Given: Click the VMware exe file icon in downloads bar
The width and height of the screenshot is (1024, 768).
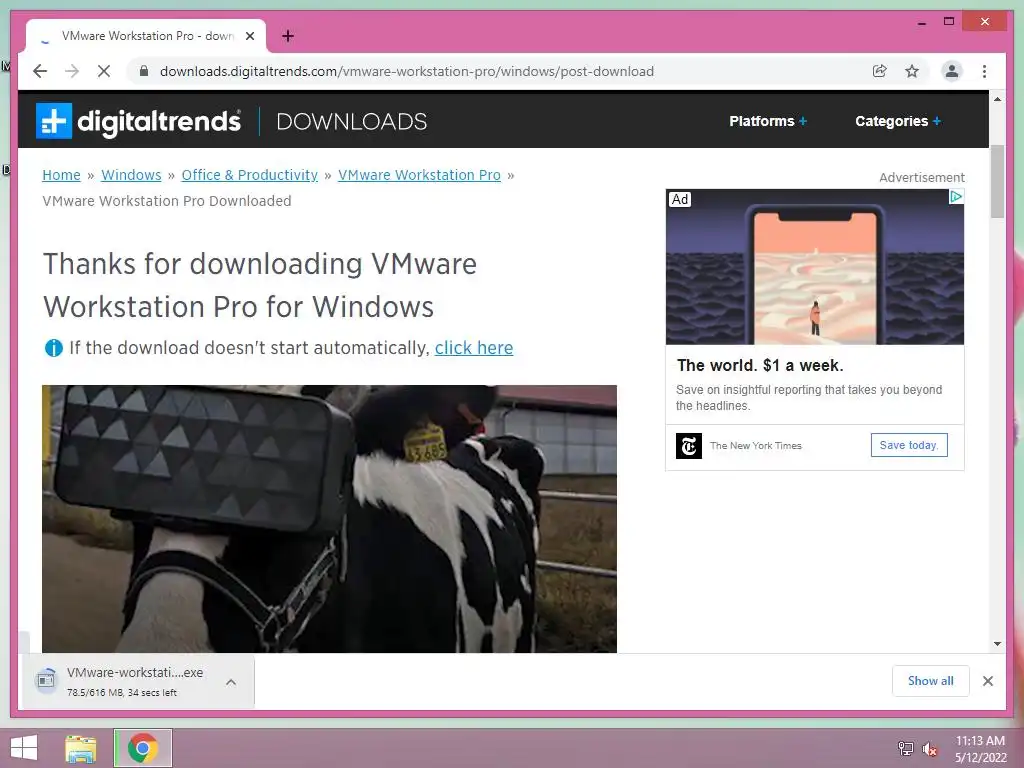Looking at the screenshot, I should point(46,680).
